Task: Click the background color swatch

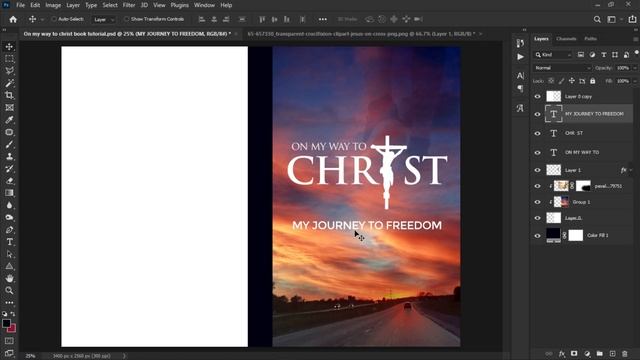Action: tap(13, 329)
